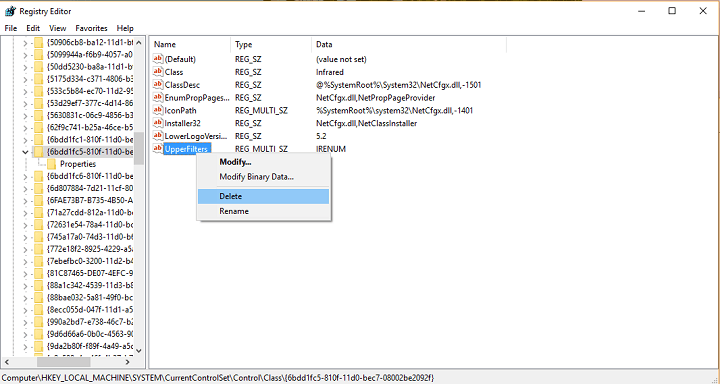Click the folder icon of key {6bdd1fc1-810f-11d0

tap(39, 140)
